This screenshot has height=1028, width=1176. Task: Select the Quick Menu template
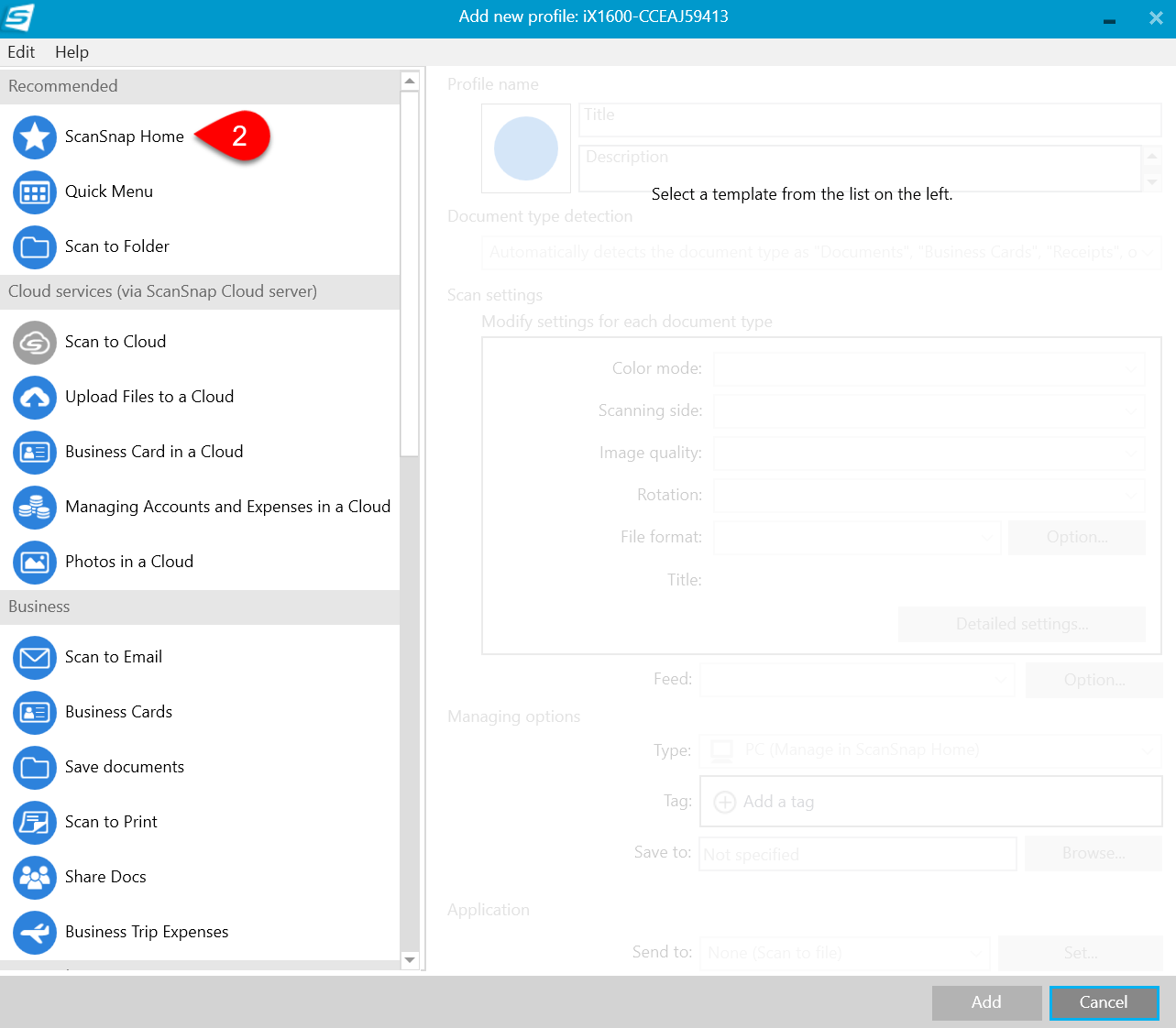click(x=106, y=191)
